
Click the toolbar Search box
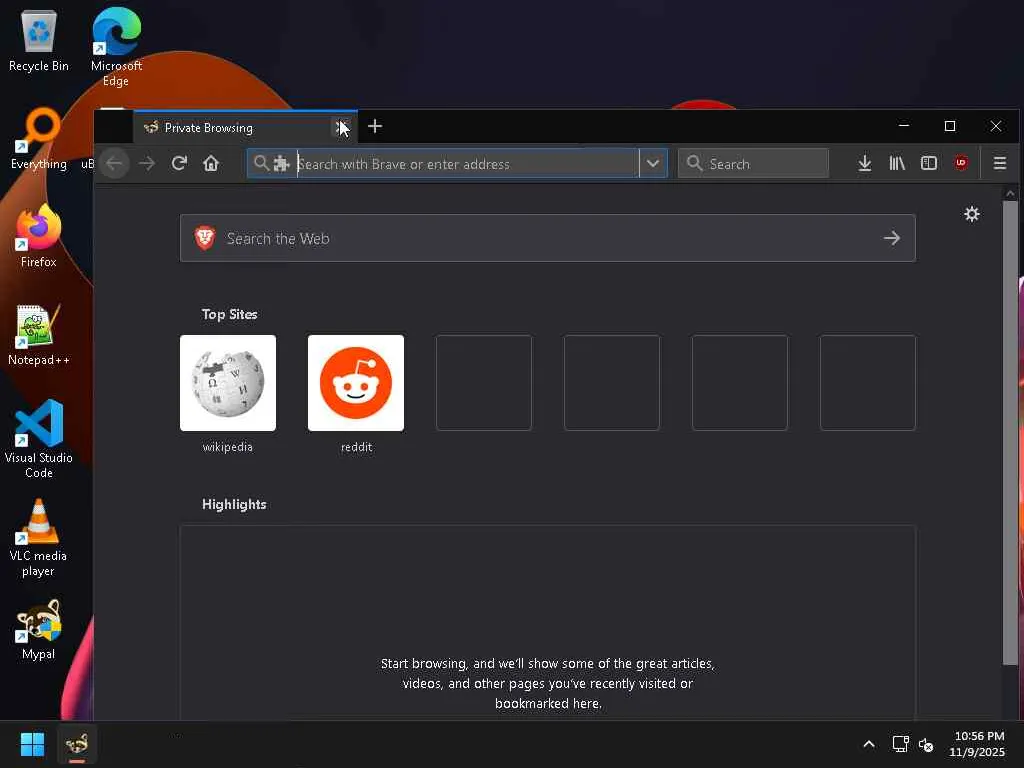(754, 163)
